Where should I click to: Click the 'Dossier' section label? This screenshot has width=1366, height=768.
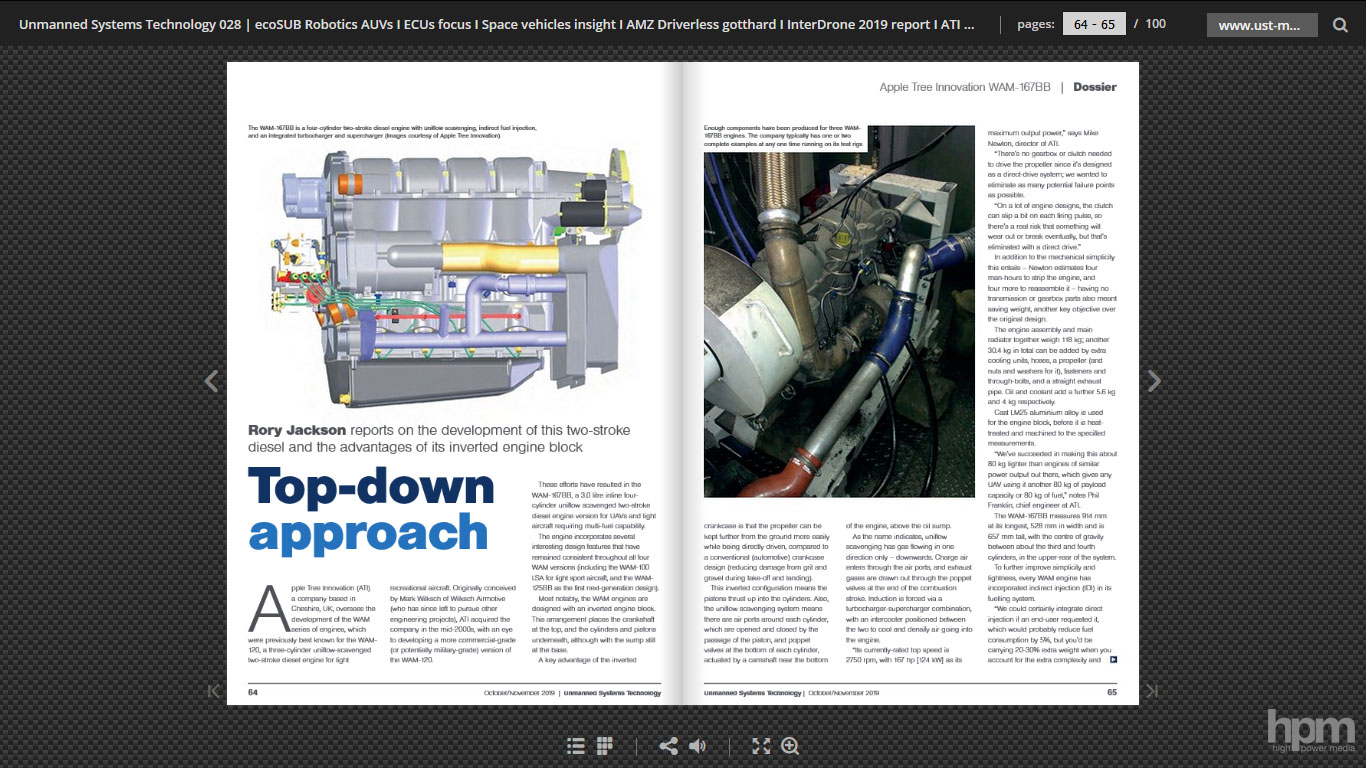(1095, 87)
